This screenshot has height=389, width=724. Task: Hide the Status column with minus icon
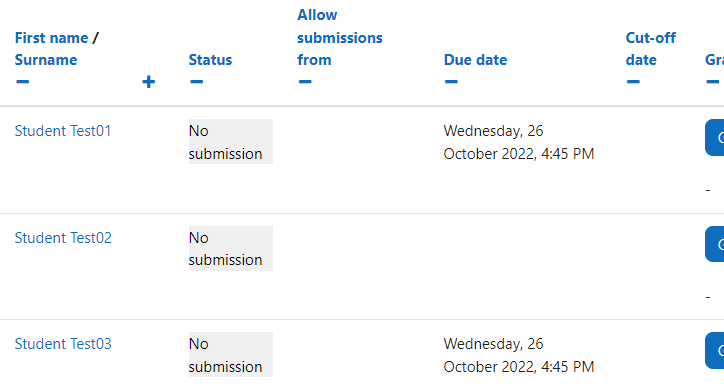coord(196,82)
